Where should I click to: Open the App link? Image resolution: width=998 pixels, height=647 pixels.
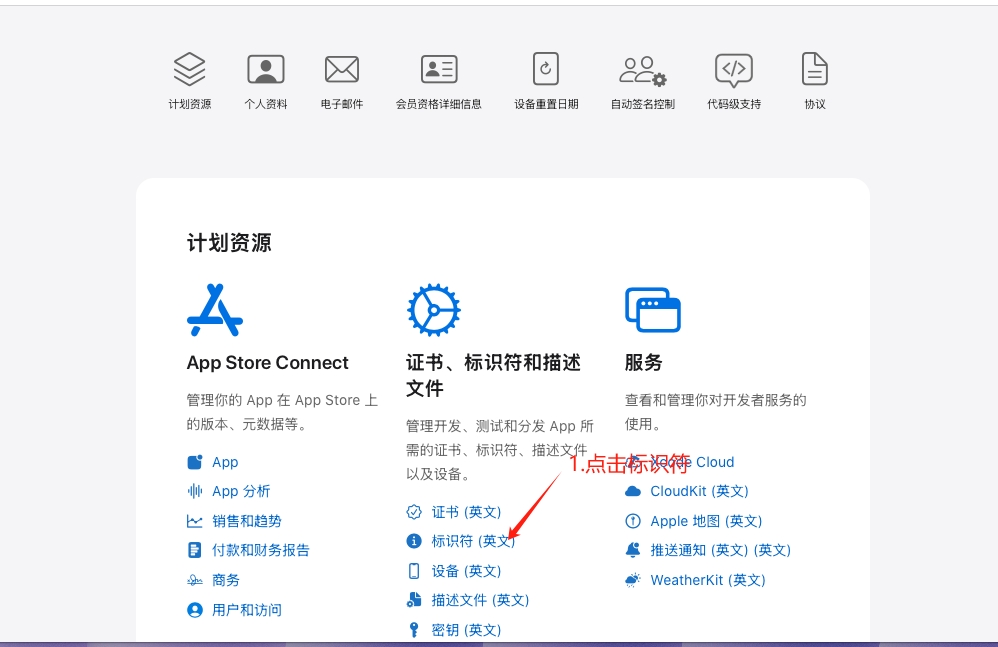[x=225, y=462]
